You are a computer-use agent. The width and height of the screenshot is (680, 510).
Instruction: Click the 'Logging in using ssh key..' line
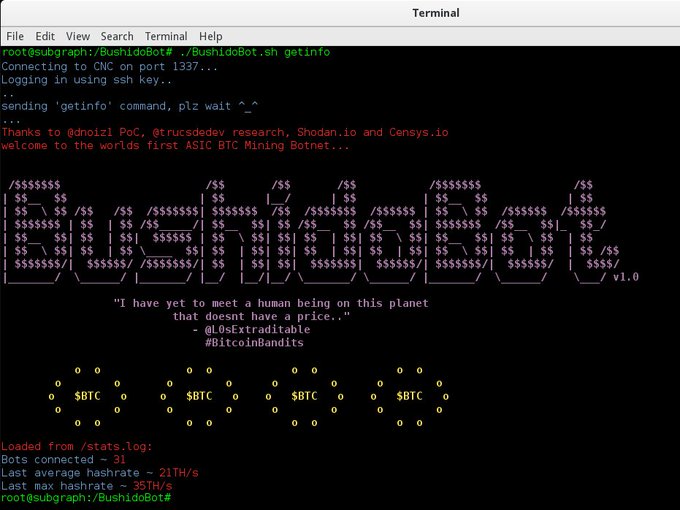click(x=86, y=80)
